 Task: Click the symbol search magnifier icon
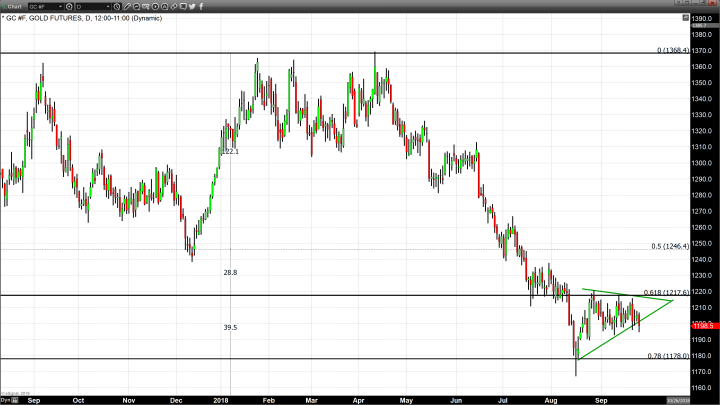tap(69, 6)
